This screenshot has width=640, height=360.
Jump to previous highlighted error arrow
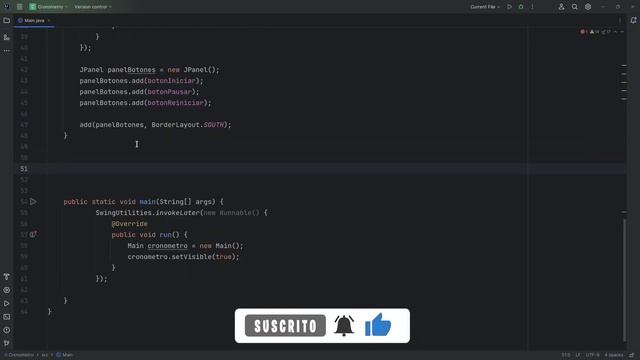pos(616,32)
